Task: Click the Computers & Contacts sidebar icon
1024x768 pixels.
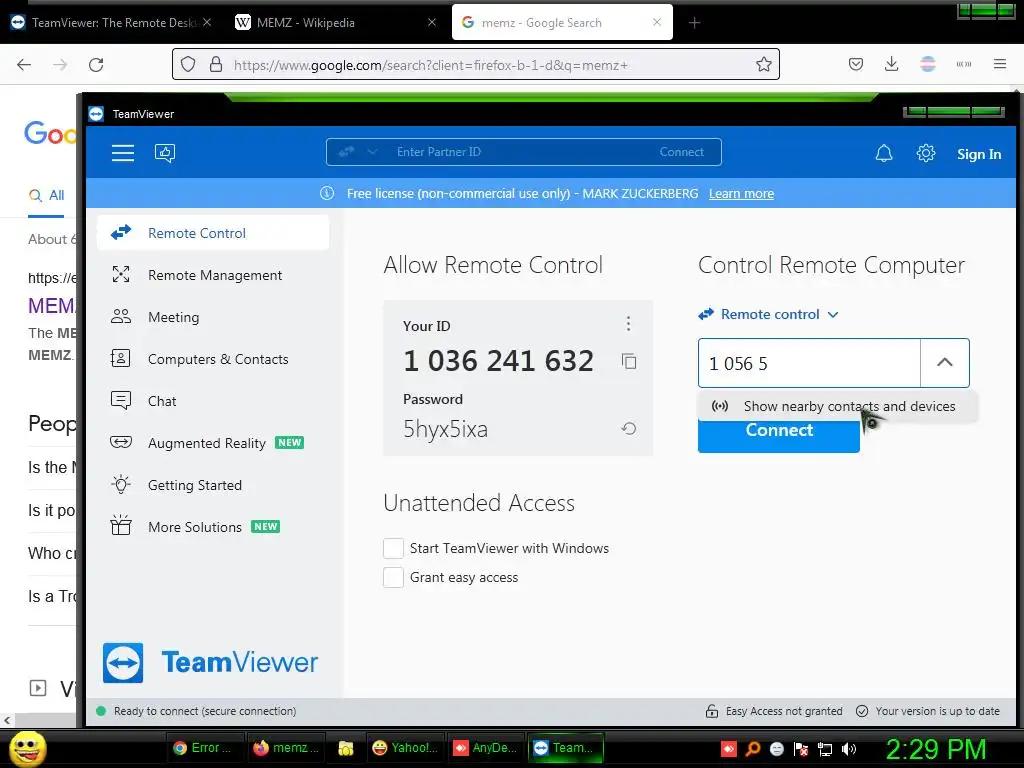Action: (x=121, y=359)
